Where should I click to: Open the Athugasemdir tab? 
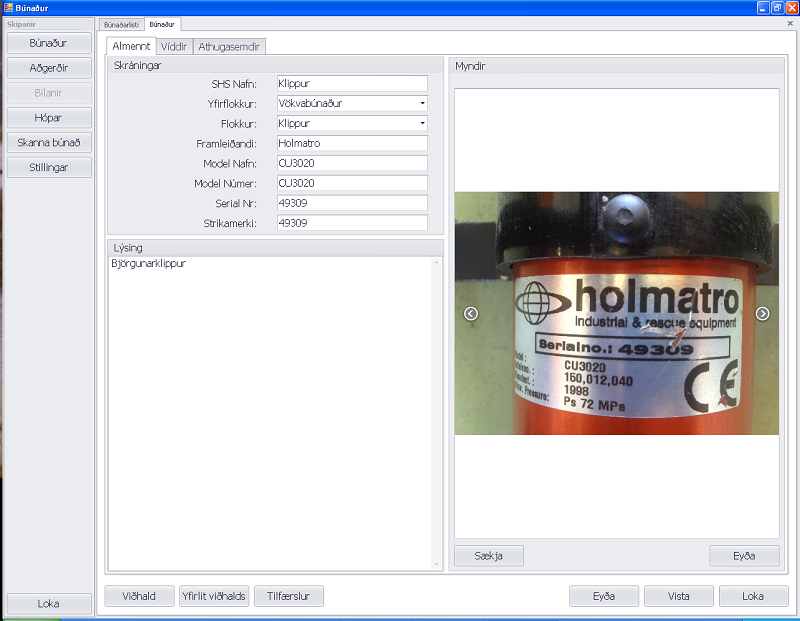point(229,46)
